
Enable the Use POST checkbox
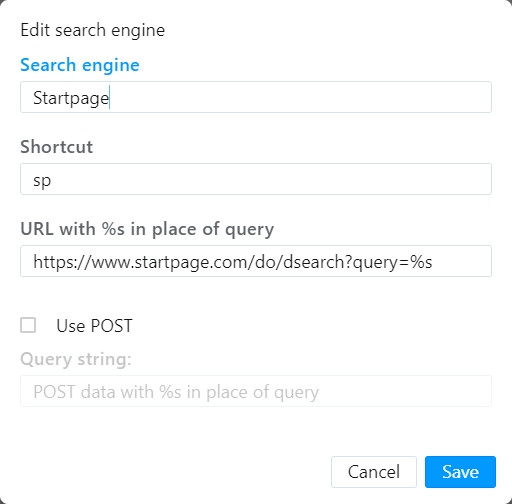click(28, 325)
